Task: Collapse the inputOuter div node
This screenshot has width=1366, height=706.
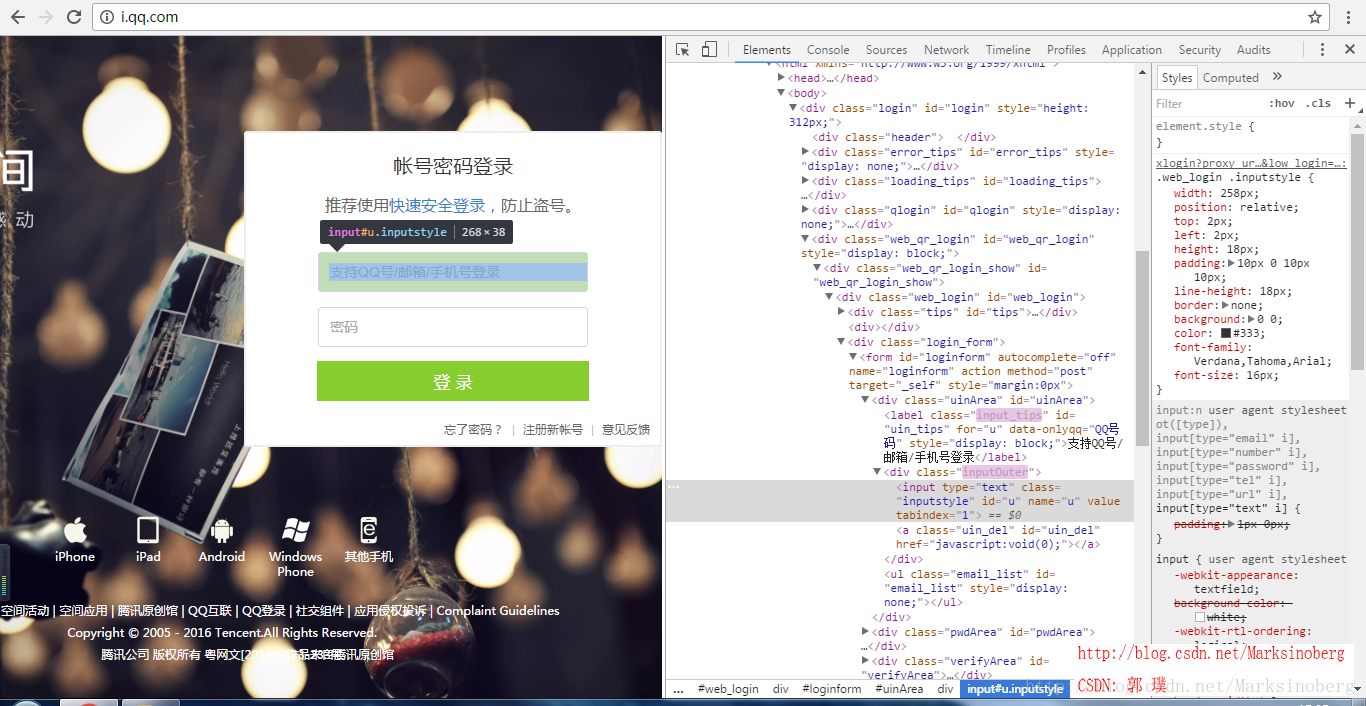Action: click(877, 472)
